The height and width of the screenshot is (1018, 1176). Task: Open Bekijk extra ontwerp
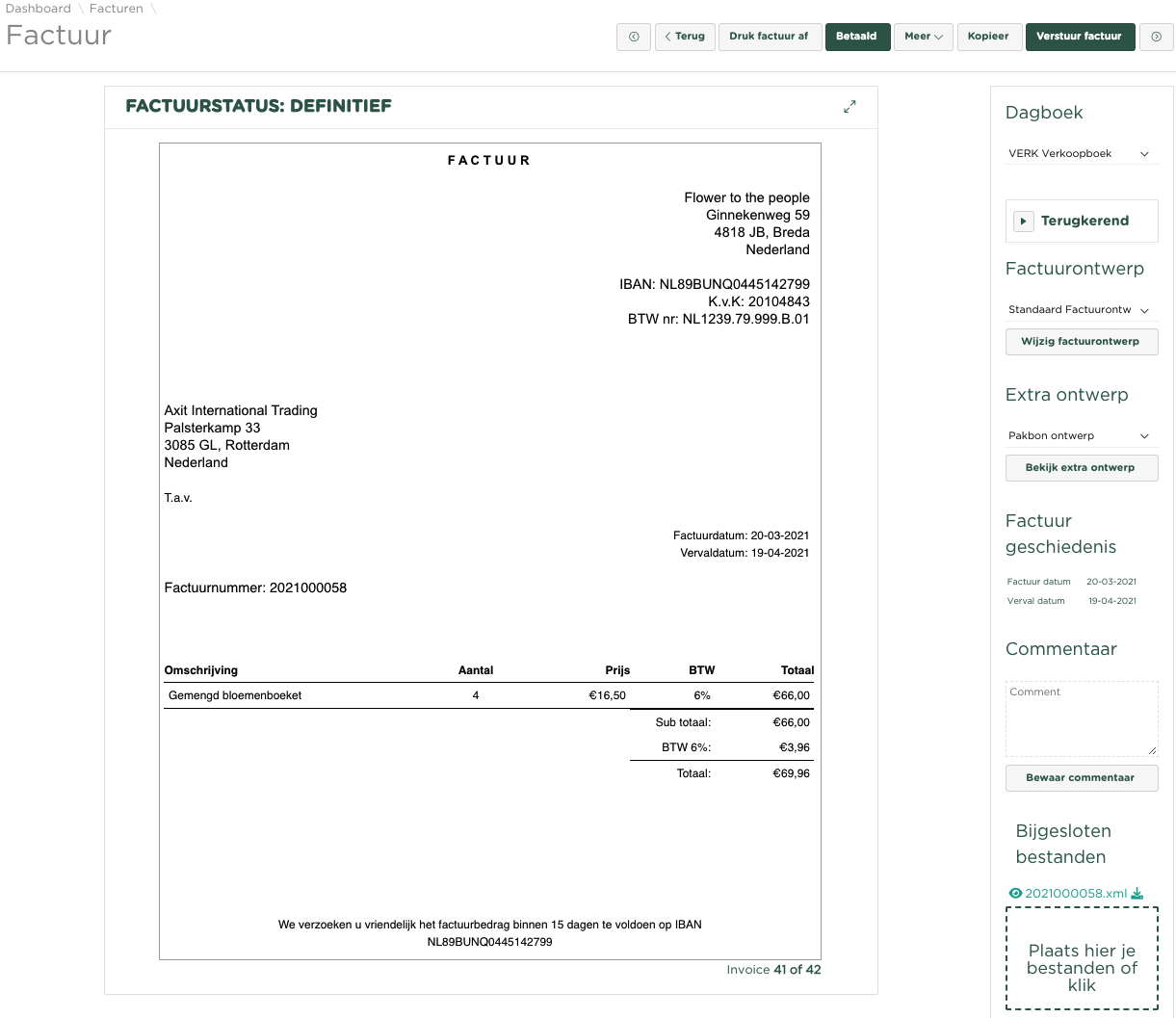click(x=1081, y=468)
